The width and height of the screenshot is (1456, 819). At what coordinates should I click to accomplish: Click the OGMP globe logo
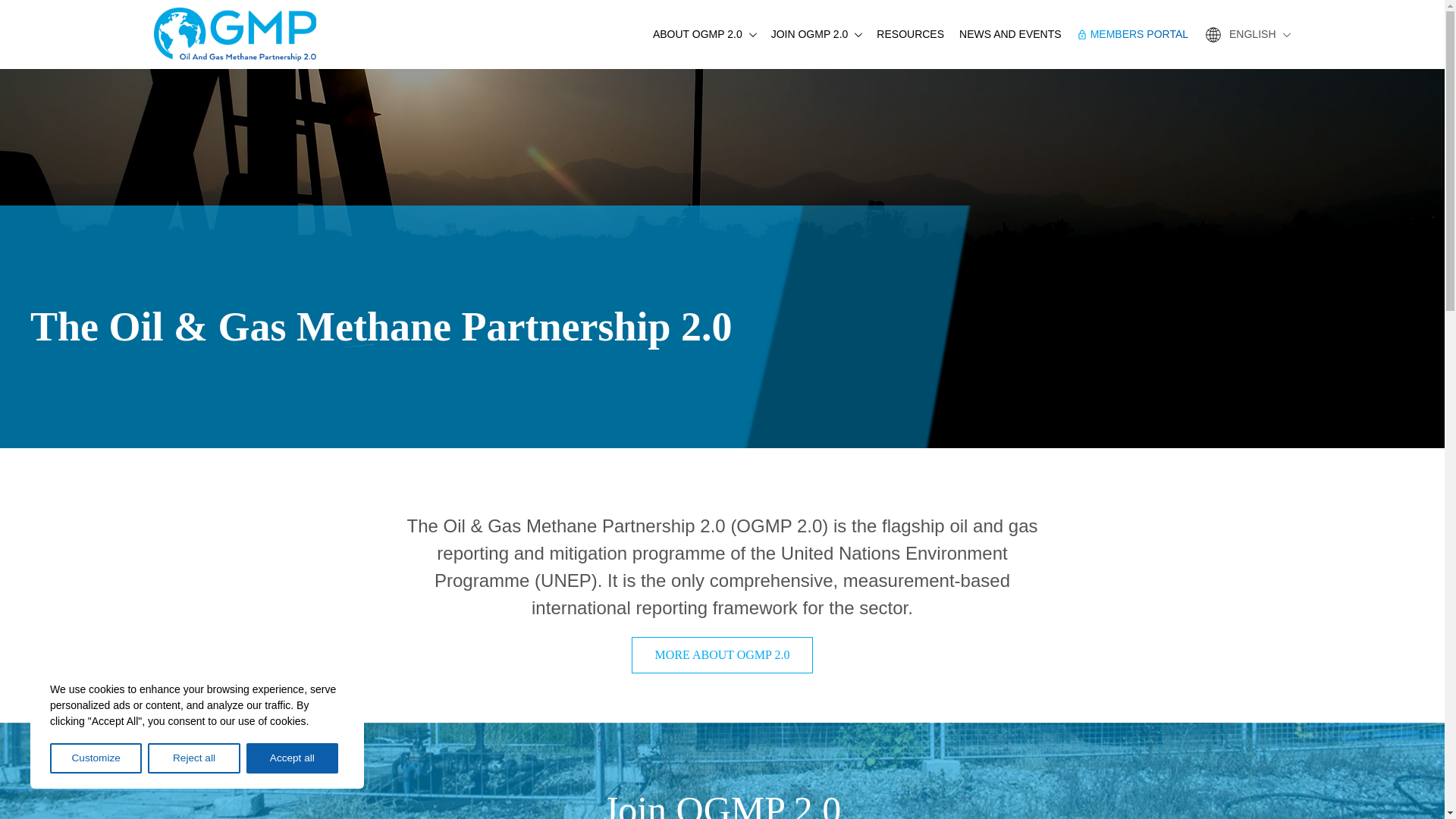235,34
